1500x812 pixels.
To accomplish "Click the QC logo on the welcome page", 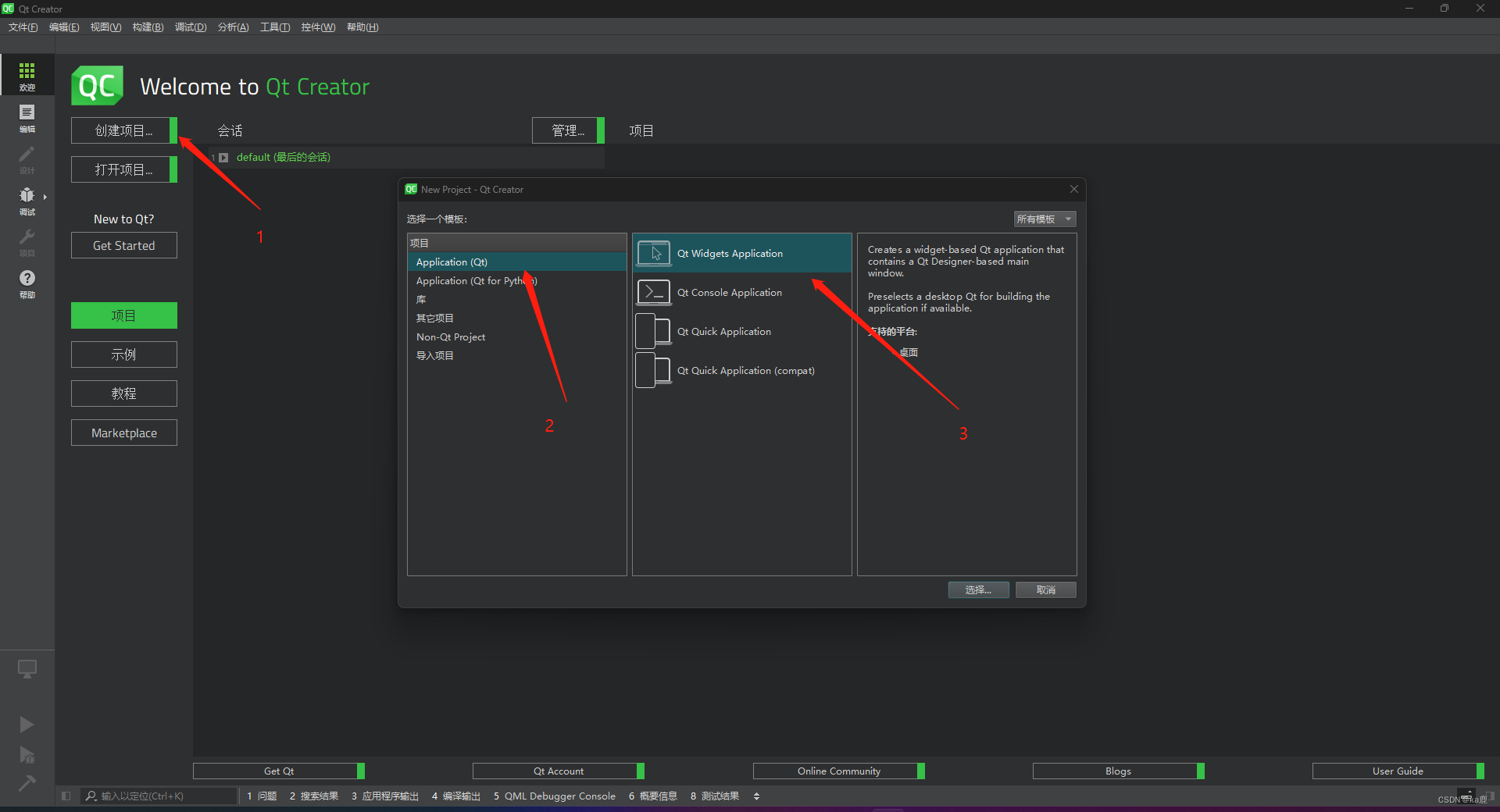I will 98,86.
